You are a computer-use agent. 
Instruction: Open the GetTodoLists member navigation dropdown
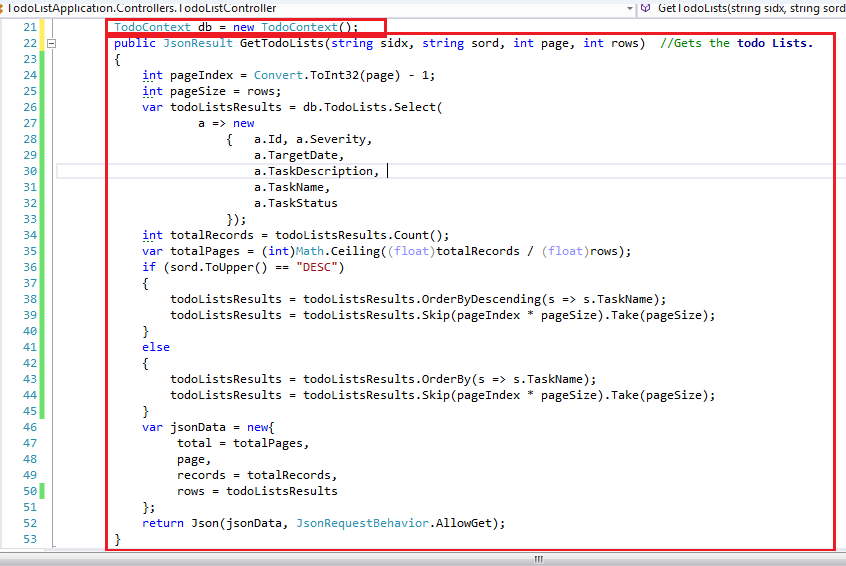[x=743, y=8]
